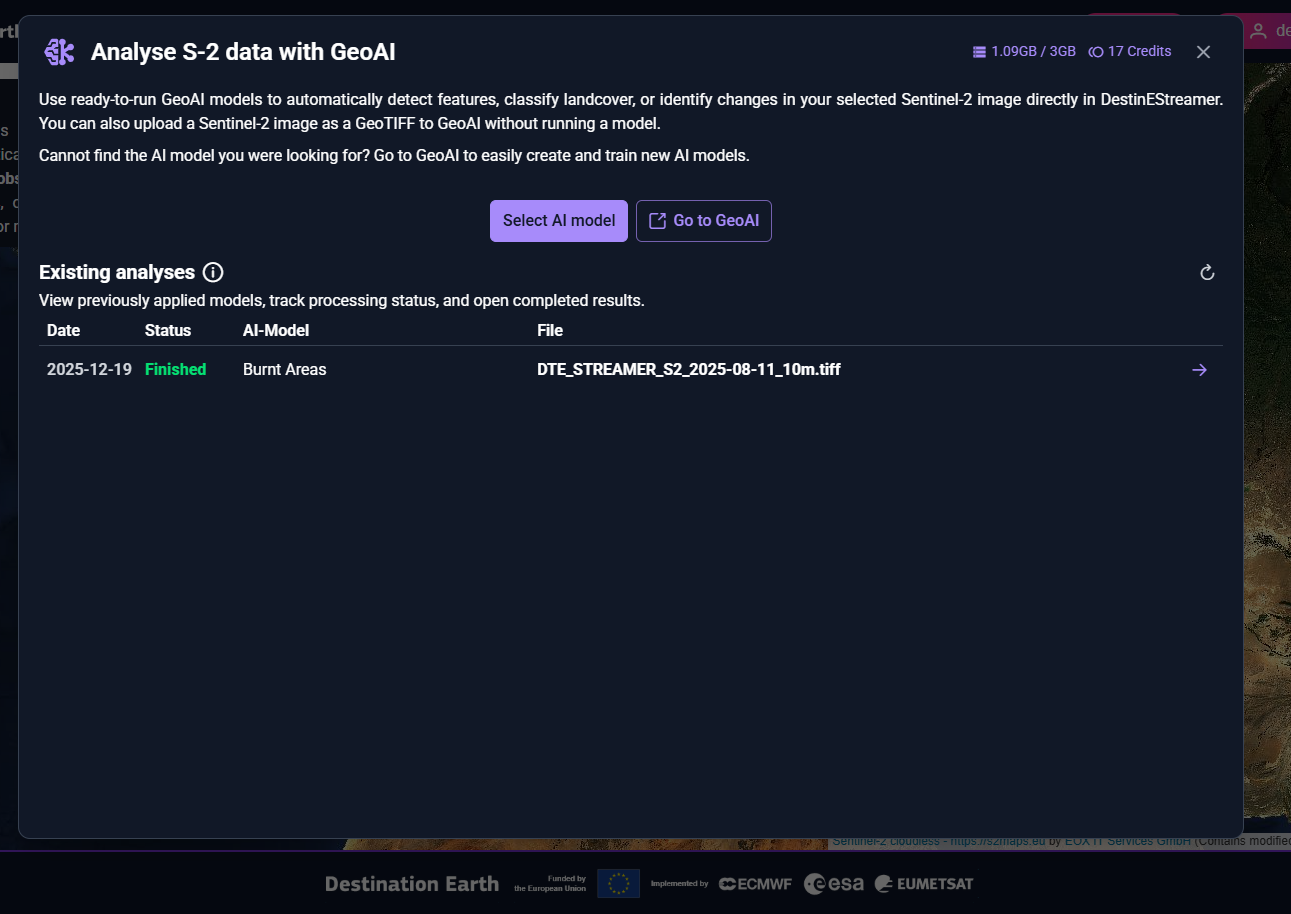Screen dimensions: 1291x914
Task: Refresh the existing analyses list
Action: 1207,273
